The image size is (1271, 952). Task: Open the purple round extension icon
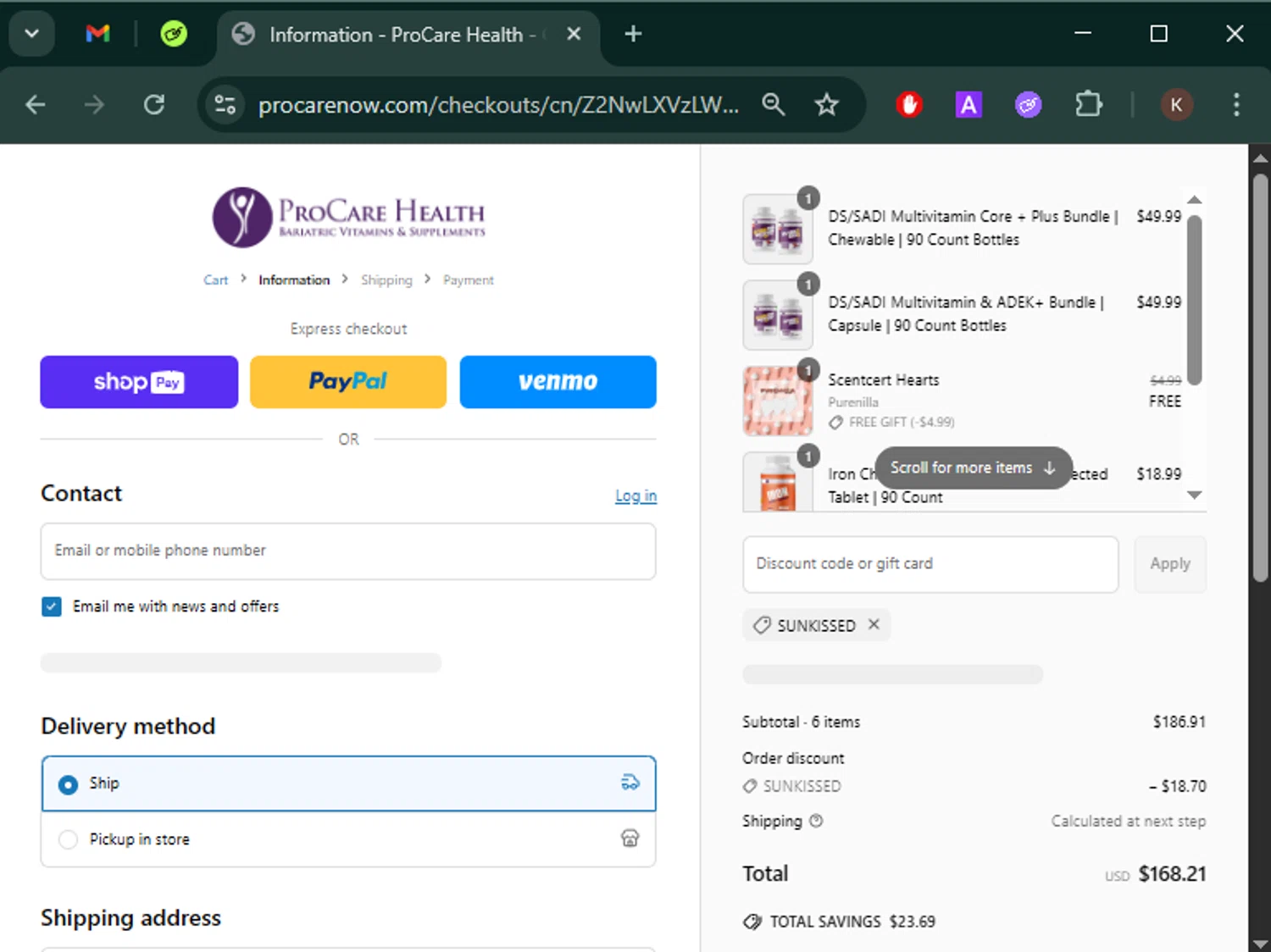(1029, 105)
